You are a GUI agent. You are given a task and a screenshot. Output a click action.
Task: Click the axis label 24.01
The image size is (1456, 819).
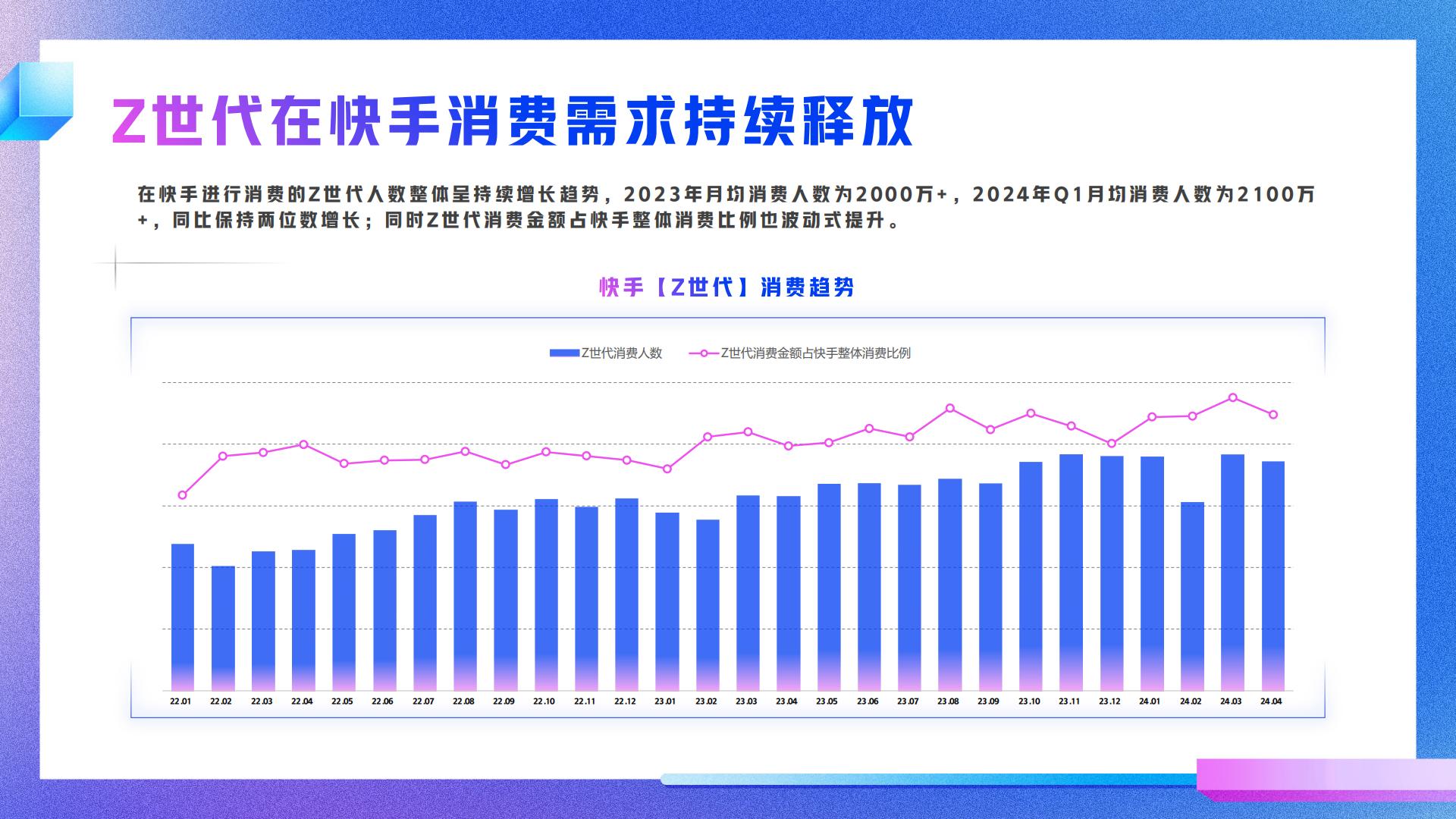(1150, 701)
